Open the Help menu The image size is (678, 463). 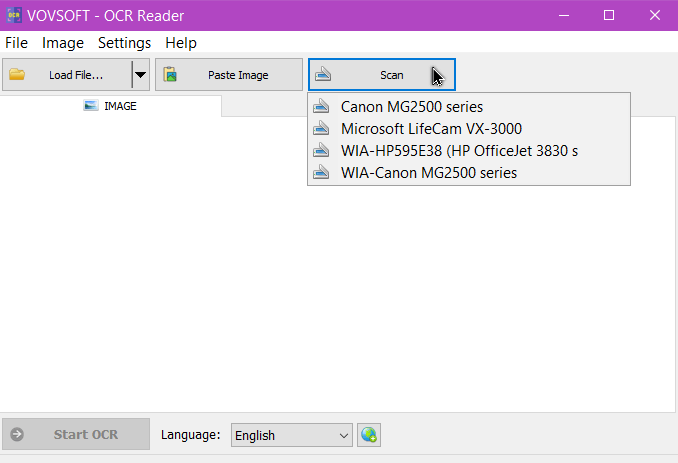point(181,43)
